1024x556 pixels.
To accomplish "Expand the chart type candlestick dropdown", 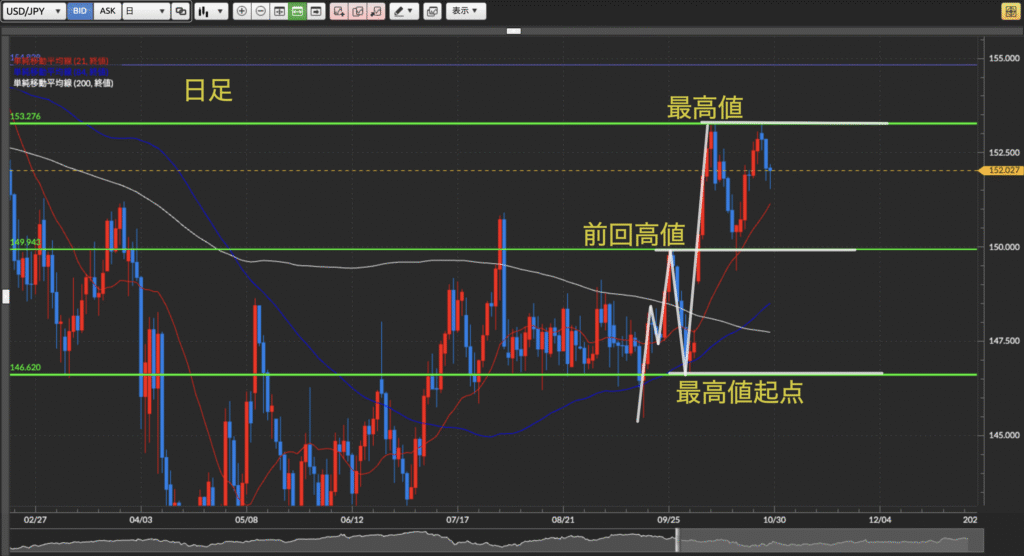I will pyautogui.click(x=208, y=11).
